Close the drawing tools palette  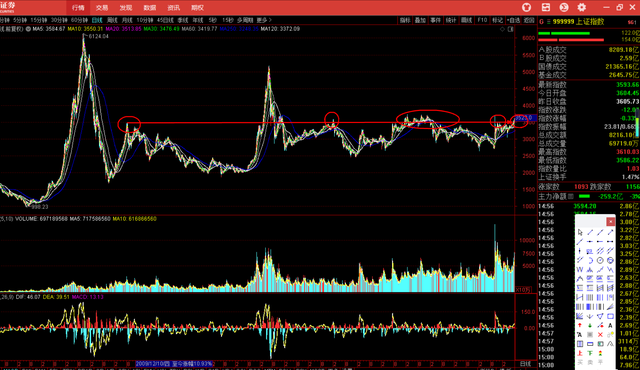[x=610, y=222]
